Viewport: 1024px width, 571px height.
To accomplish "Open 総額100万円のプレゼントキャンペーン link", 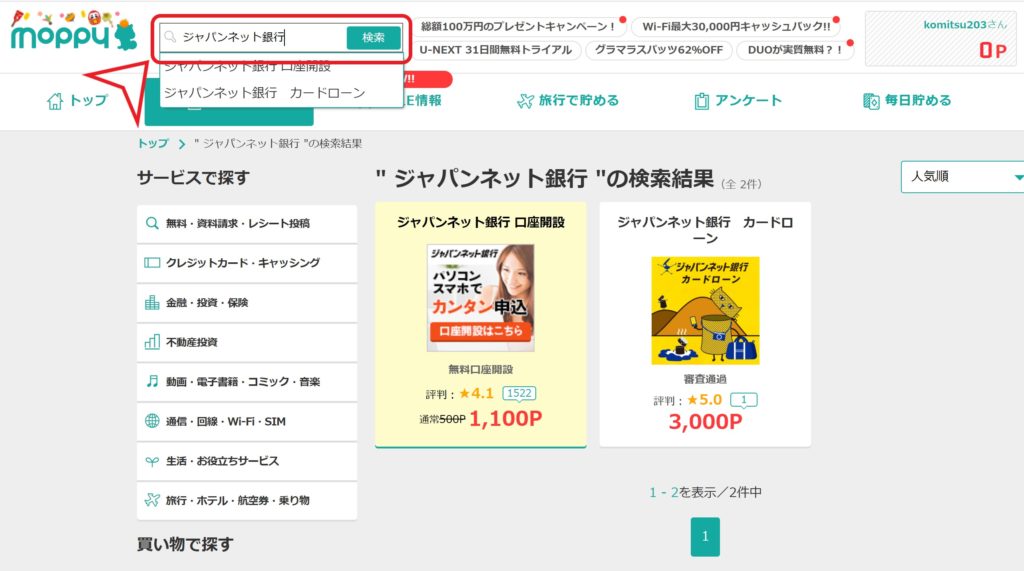I will [x=519, y=27].
